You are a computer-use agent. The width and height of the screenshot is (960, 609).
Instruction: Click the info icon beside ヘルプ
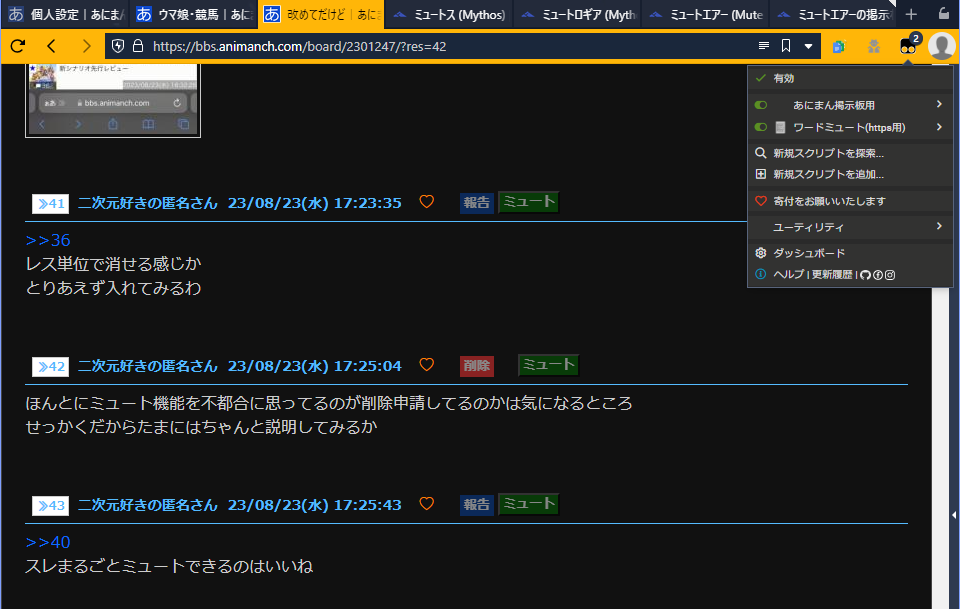pyautogui.click(x=760, y=274)
